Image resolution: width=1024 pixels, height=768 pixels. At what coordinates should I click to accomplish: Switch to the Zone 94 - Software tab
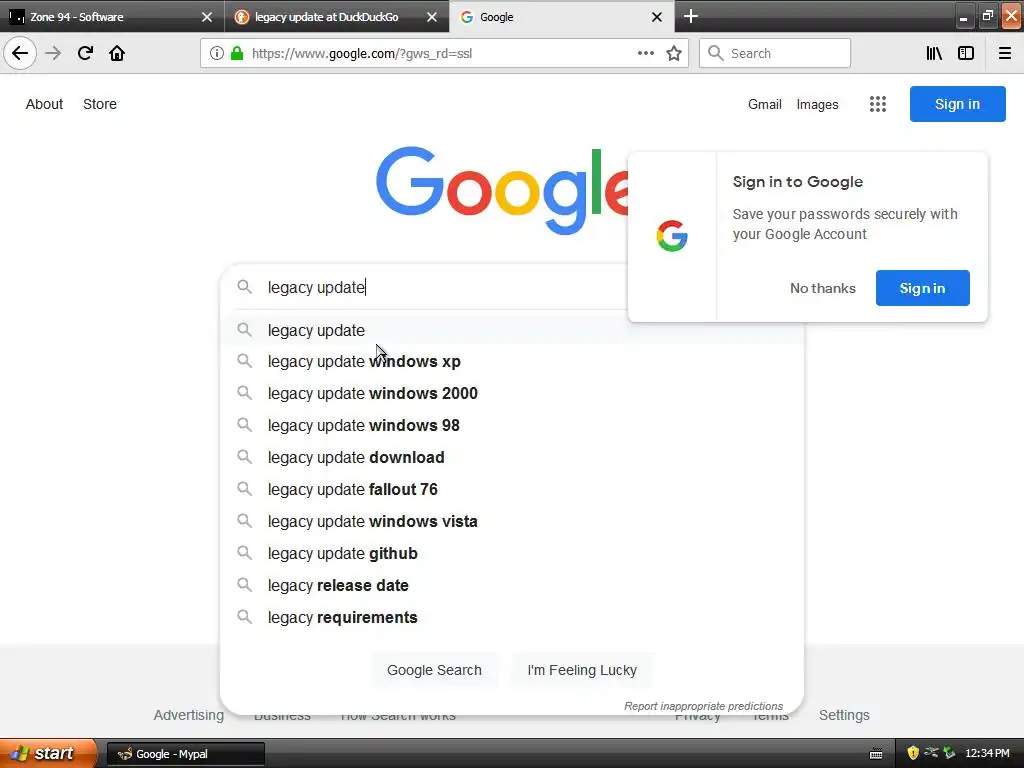click(112, 16)
